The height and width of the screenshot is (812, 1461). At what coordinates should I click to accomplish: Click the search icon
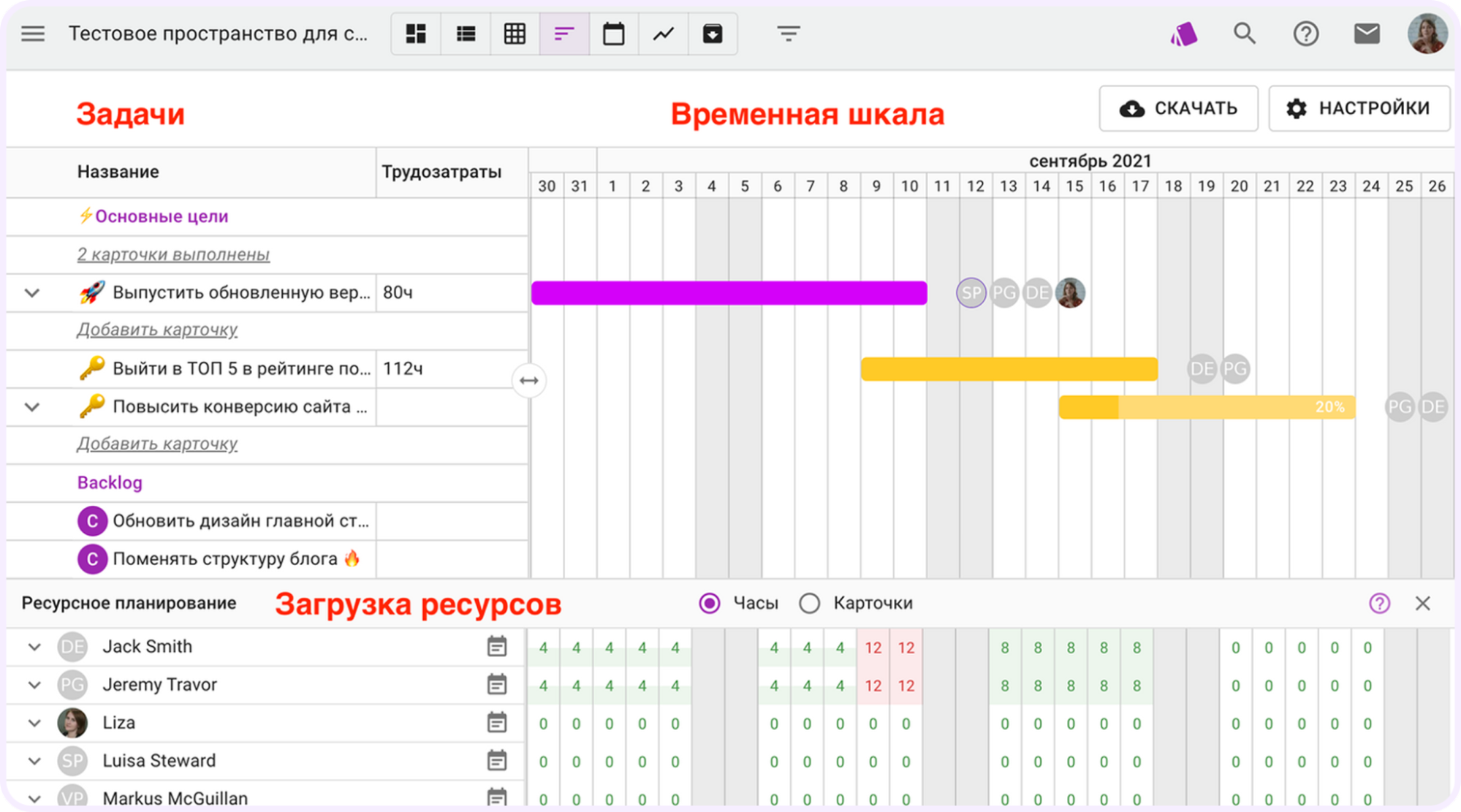pos(1245,33)
